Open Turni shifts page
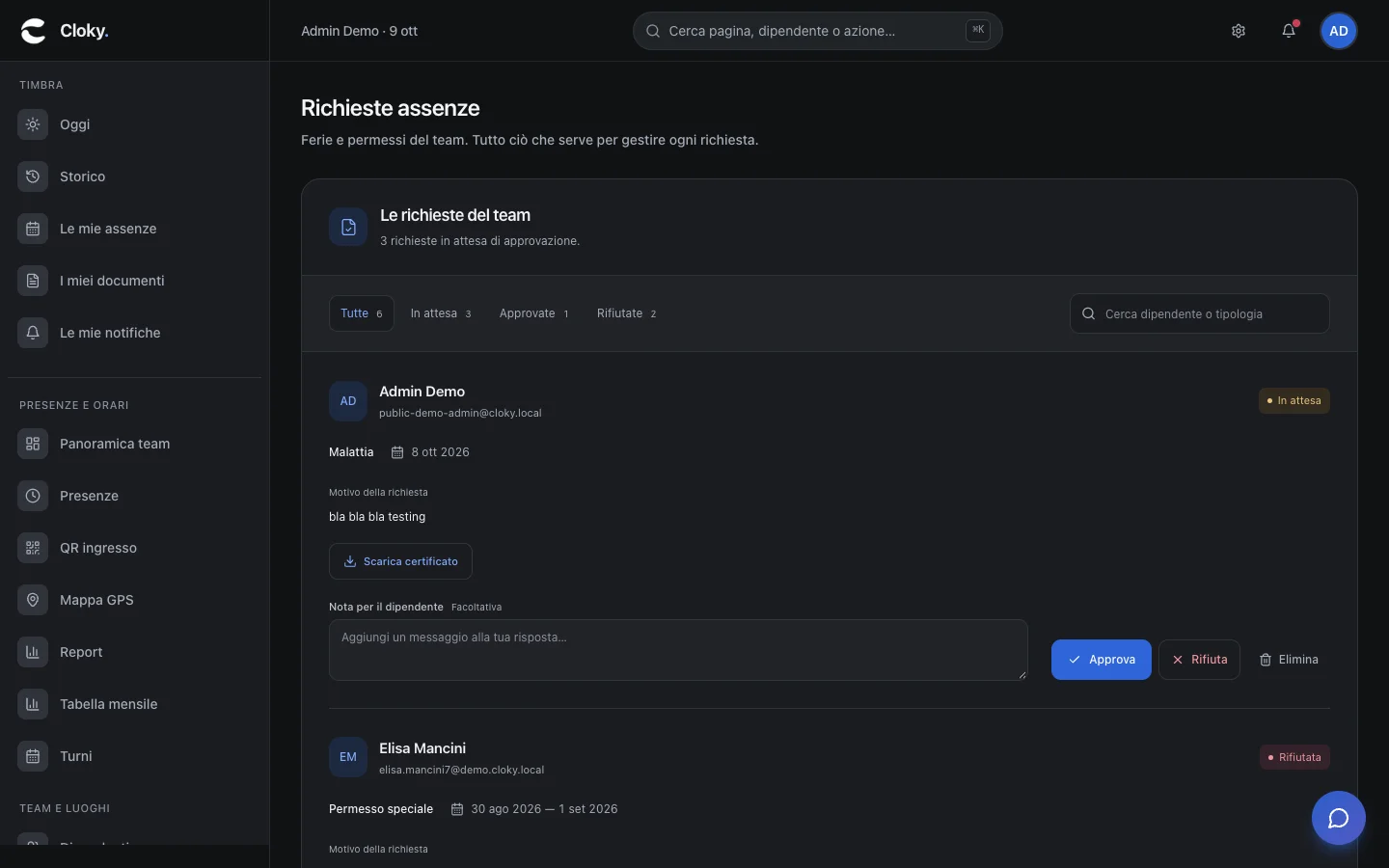 pyautogui.click(x=135, y=756)
